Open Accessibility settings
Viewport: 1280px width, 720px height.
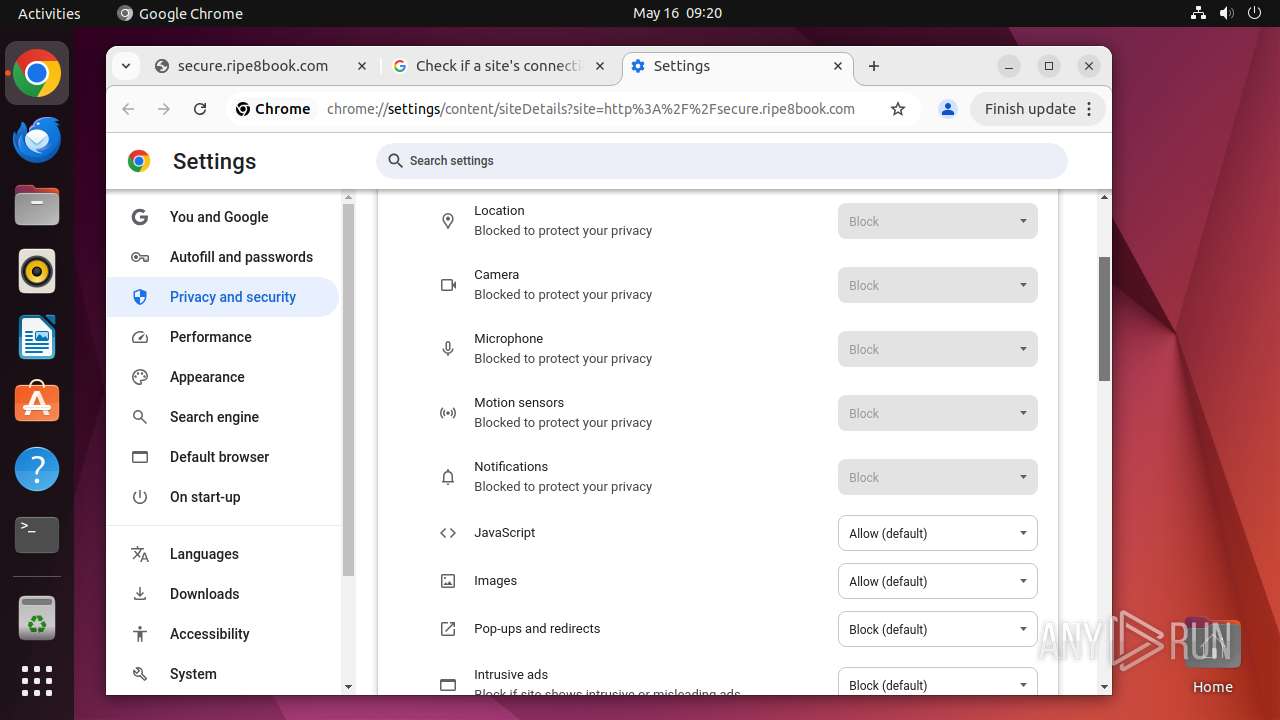pyautogui.click(x=223, y=634)
